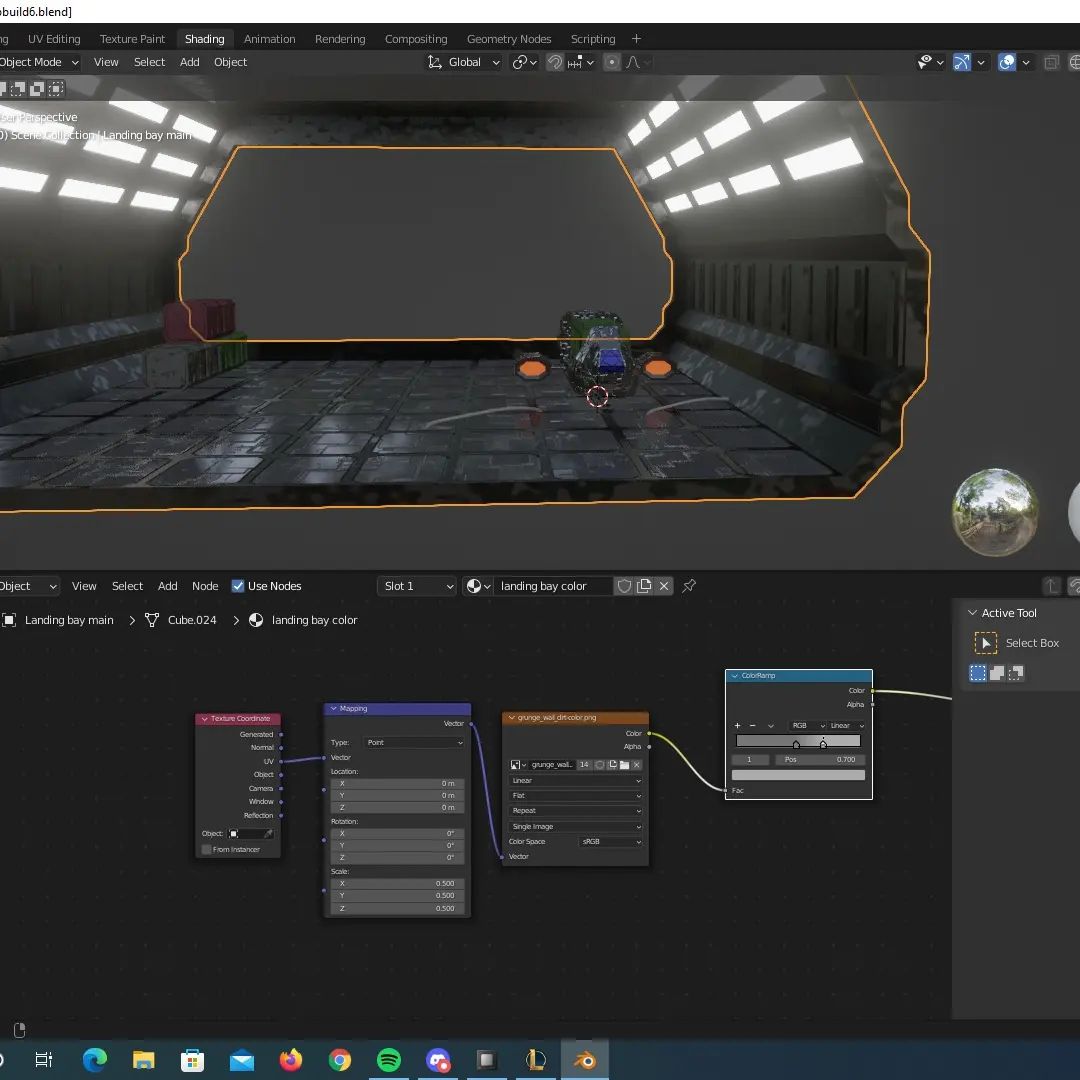Toggle viewport gizmos icon
Screen dimensions: 1080x1080
coord(961,62)
